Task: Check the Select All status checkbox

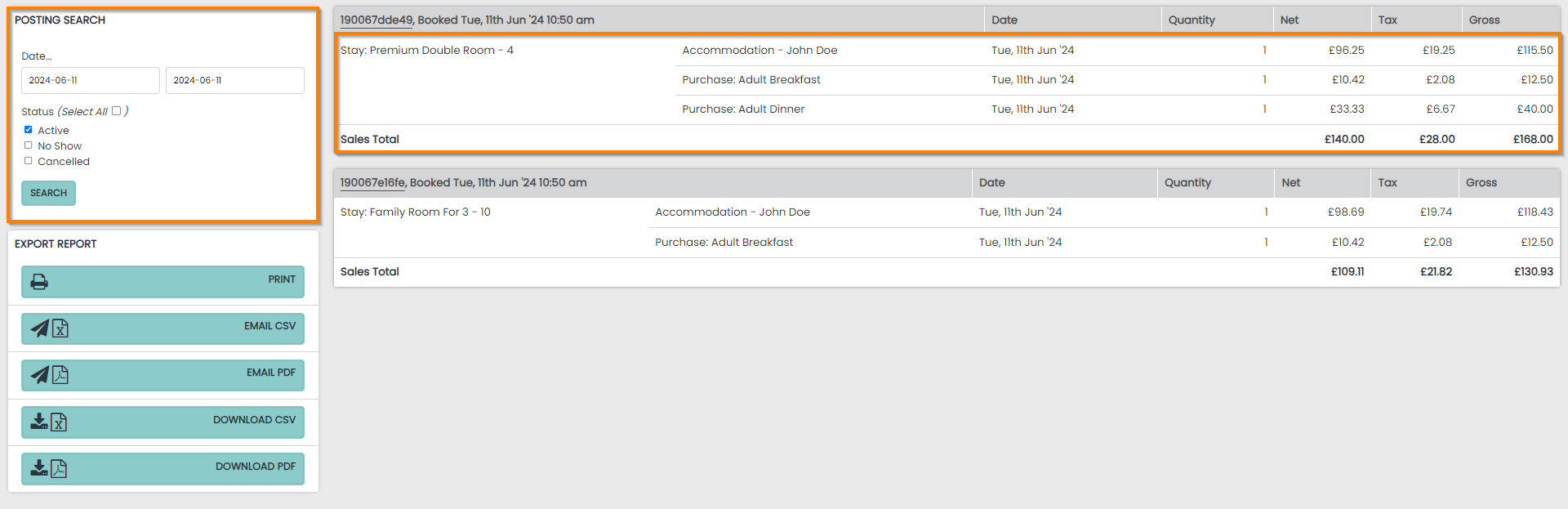Action: 116,111
